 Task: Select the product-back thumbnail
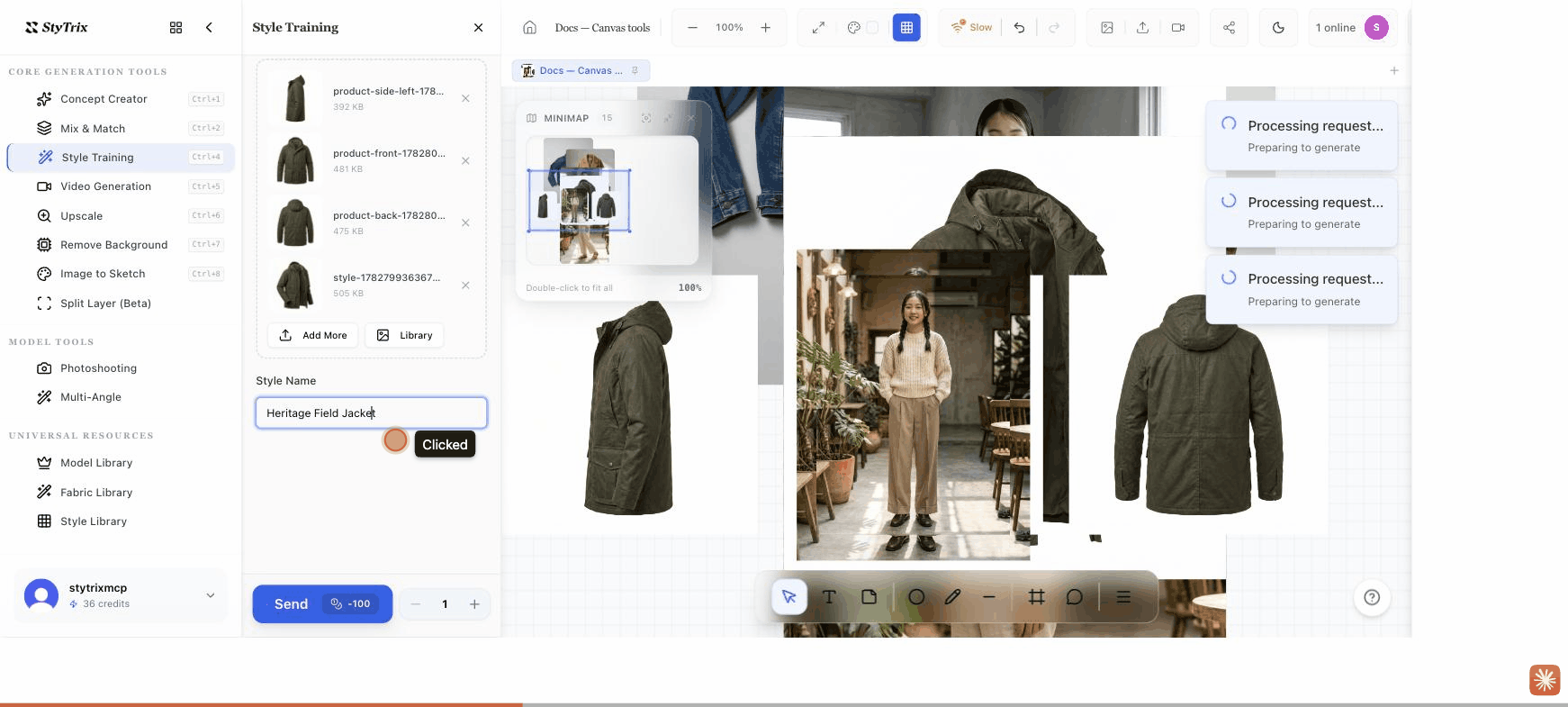(295, 222)
